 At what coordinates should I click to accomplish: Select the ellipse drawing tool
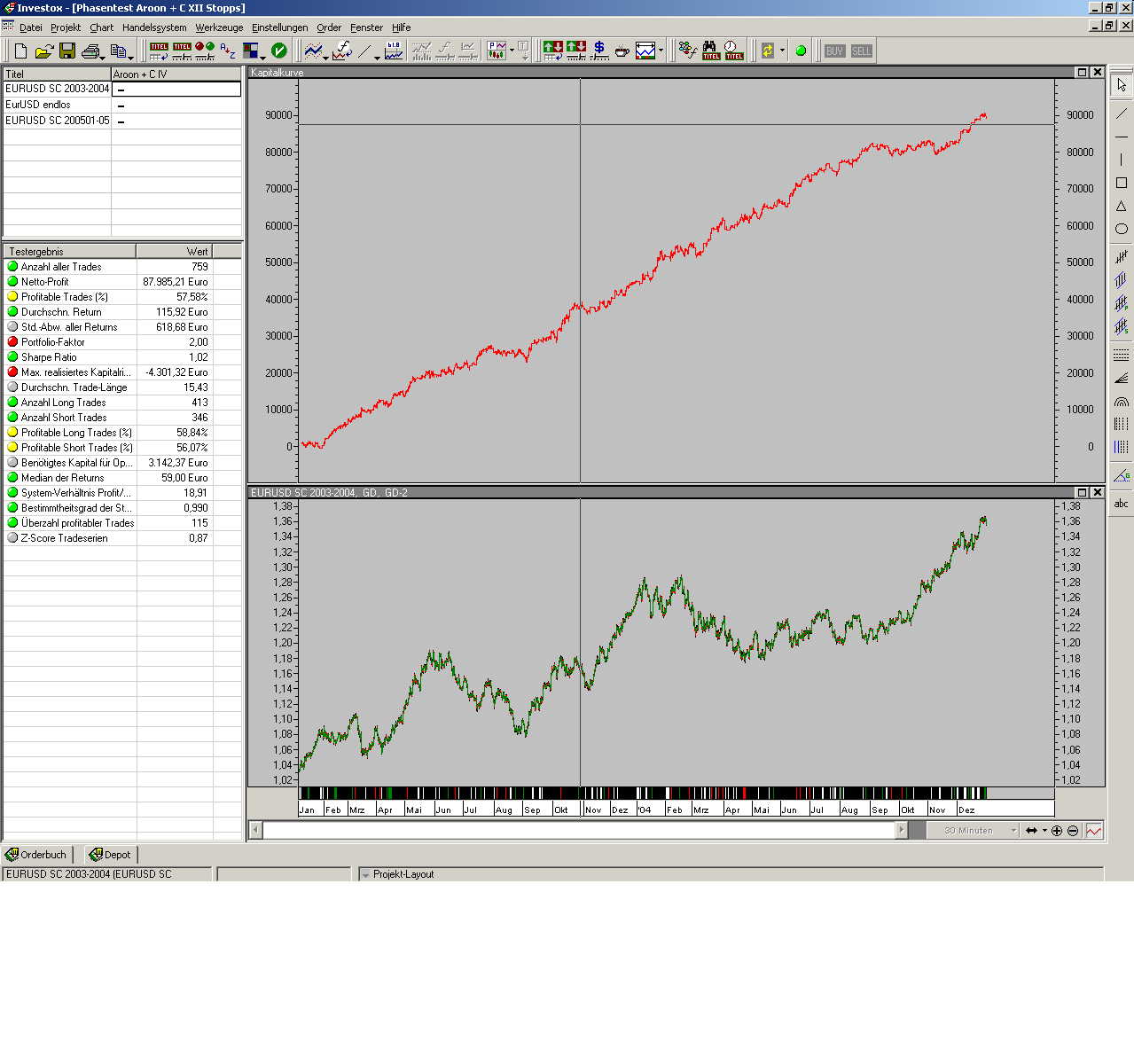tap(1121, 229)
